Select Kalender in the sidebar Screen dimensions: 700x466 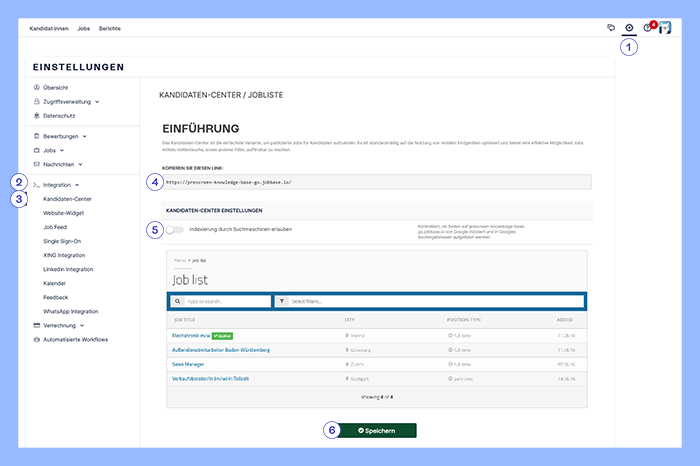(x=54, y=283)
